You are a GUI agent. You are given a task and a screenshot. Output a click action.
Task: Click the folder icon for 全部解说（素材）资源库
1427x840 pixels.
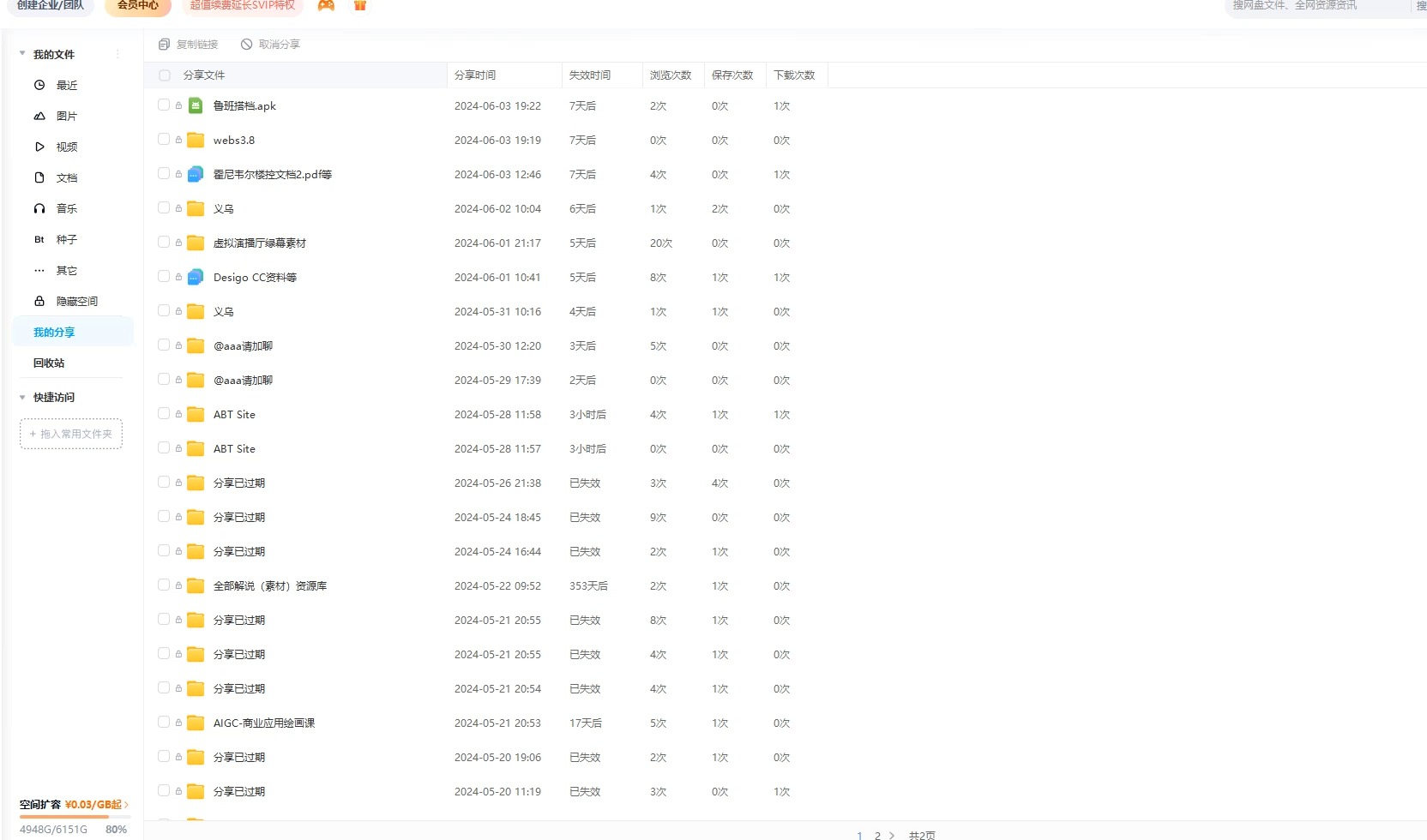[196, 585]
